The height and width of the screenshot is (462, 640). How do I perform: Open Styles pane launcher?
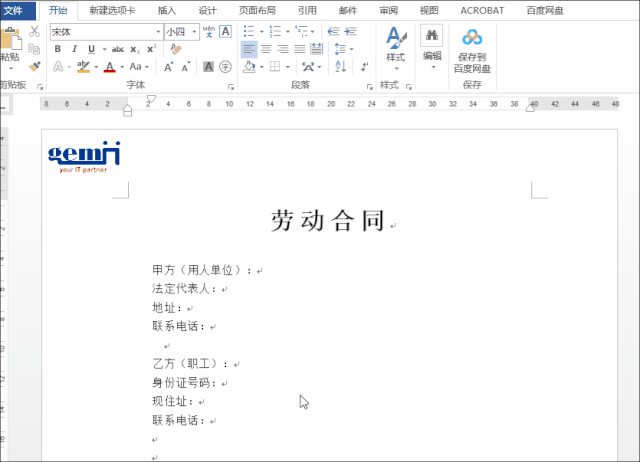409,87
